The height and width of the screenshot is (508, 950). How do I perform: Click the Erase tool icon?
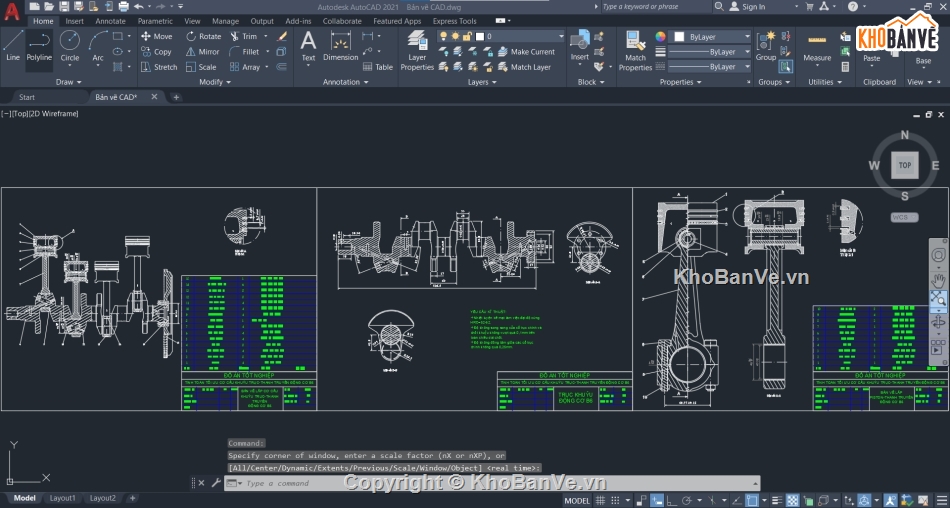point(282,36)
